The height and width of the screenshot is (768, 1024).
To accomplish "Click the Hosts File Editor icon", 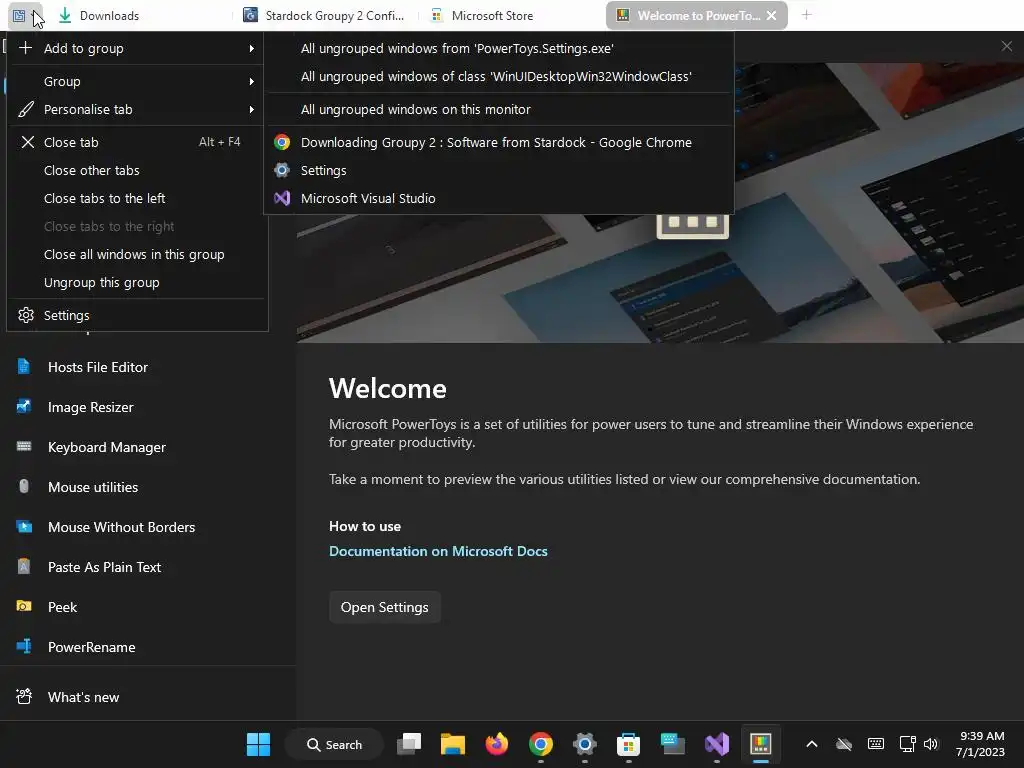I will pyautogui.click(x=24, y=367).
